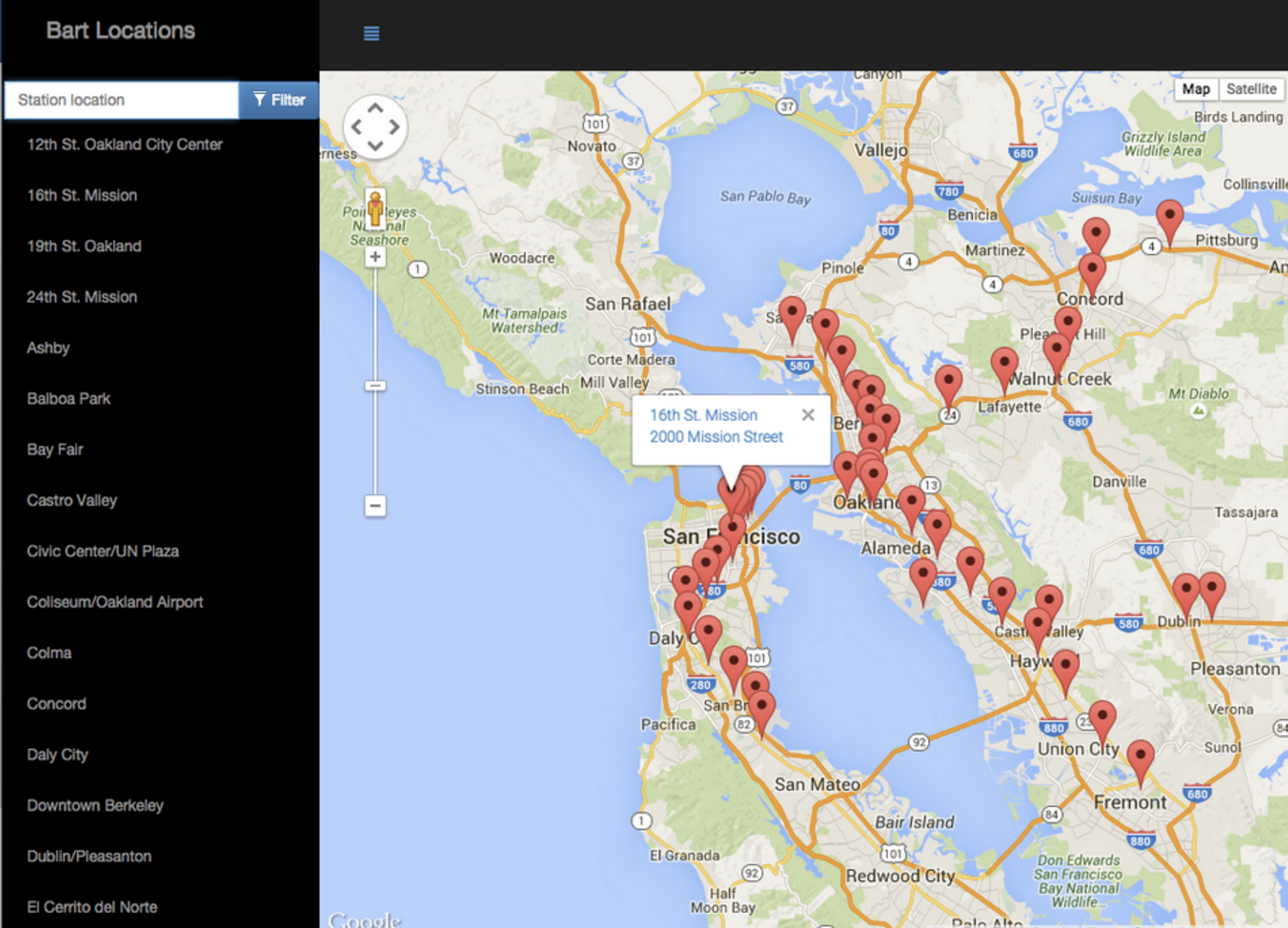Switch to Satellite view type
This screenshot has width=1288, height=928.
pyautogui.click(x=1251, y=89)
